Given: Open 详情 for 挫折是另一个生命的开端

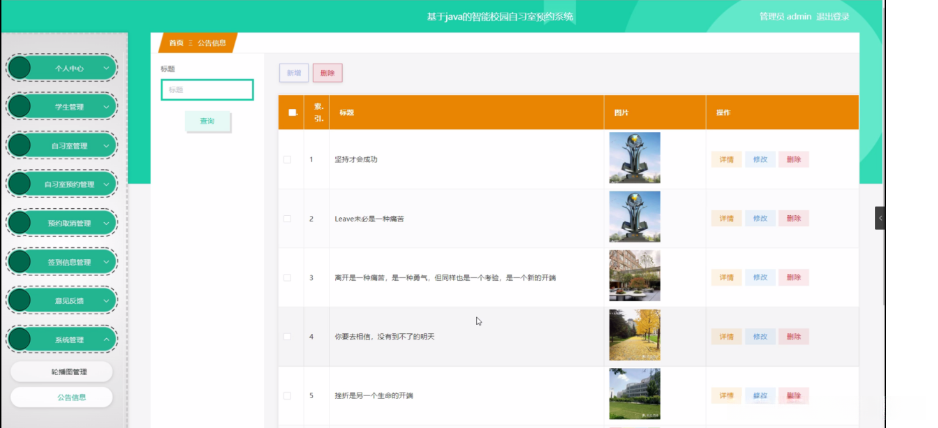Looking at the screenshot, I should pos(726,396).
